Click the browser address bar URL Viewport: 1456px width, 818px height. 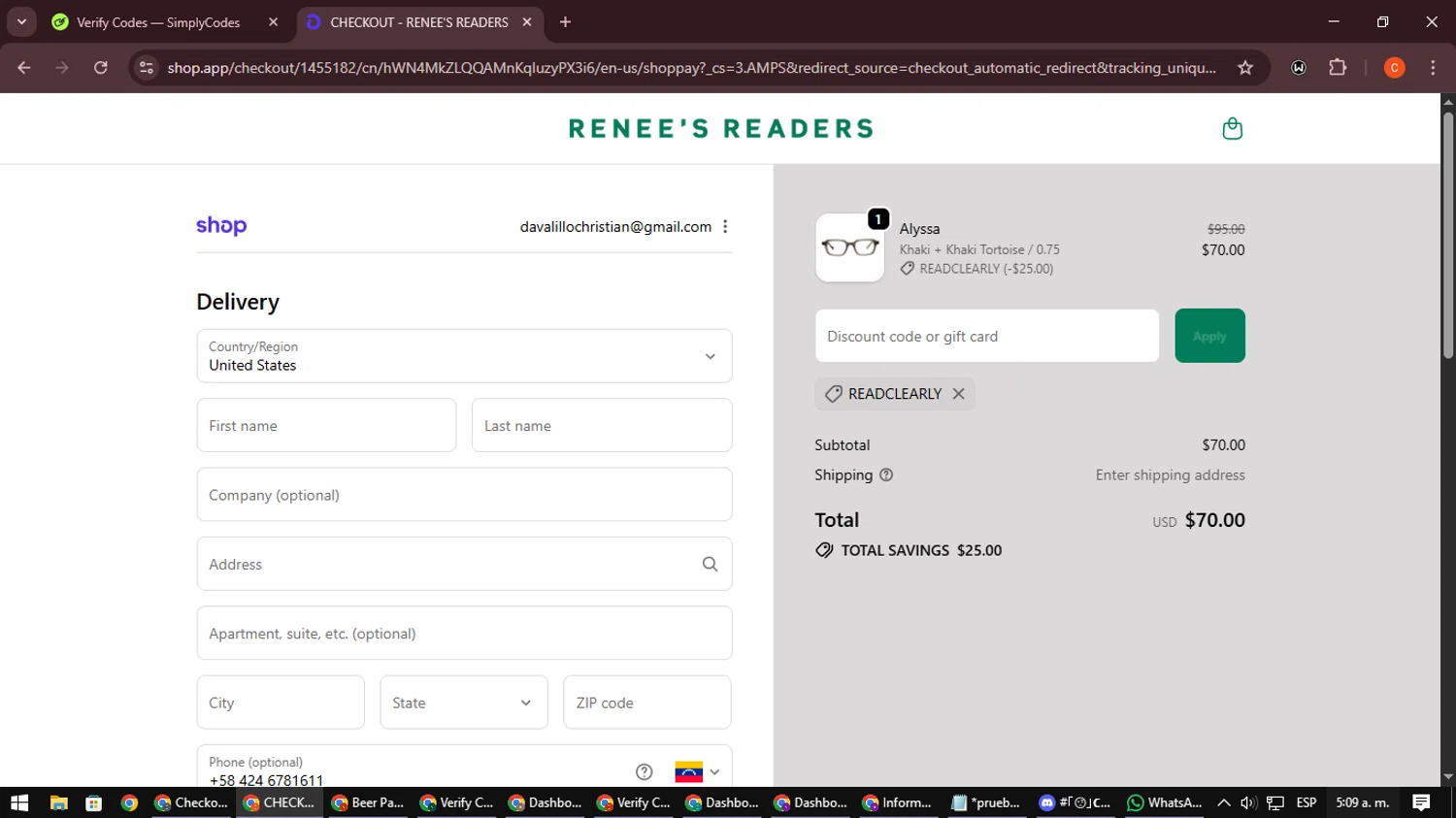click(691, 68)
